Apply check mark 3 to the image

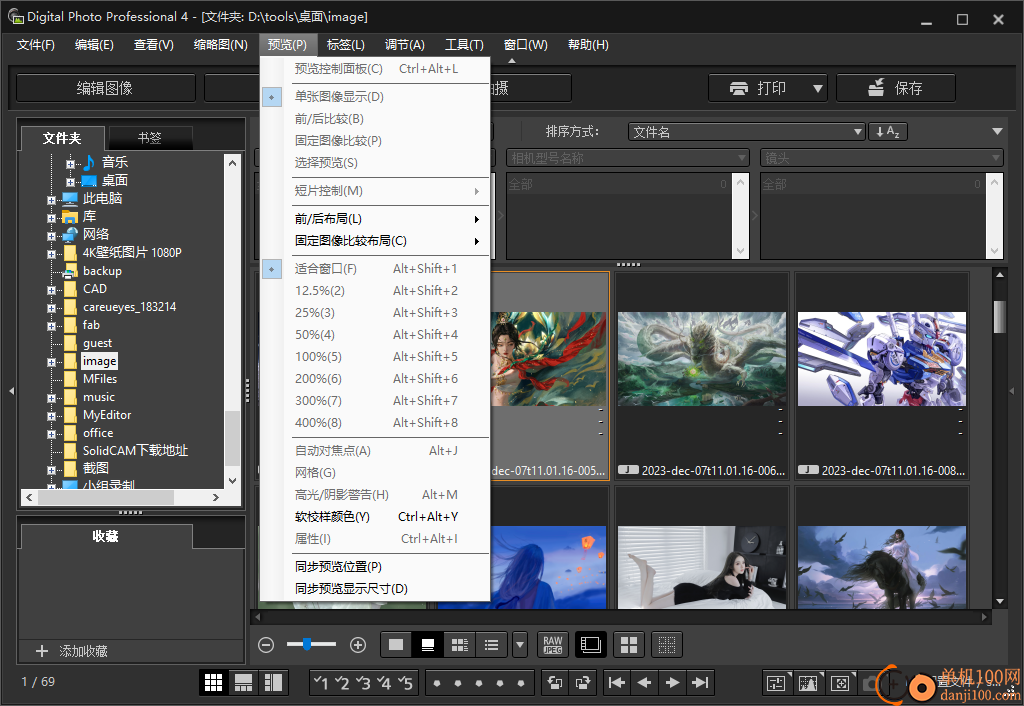click(x=363, y=683)
